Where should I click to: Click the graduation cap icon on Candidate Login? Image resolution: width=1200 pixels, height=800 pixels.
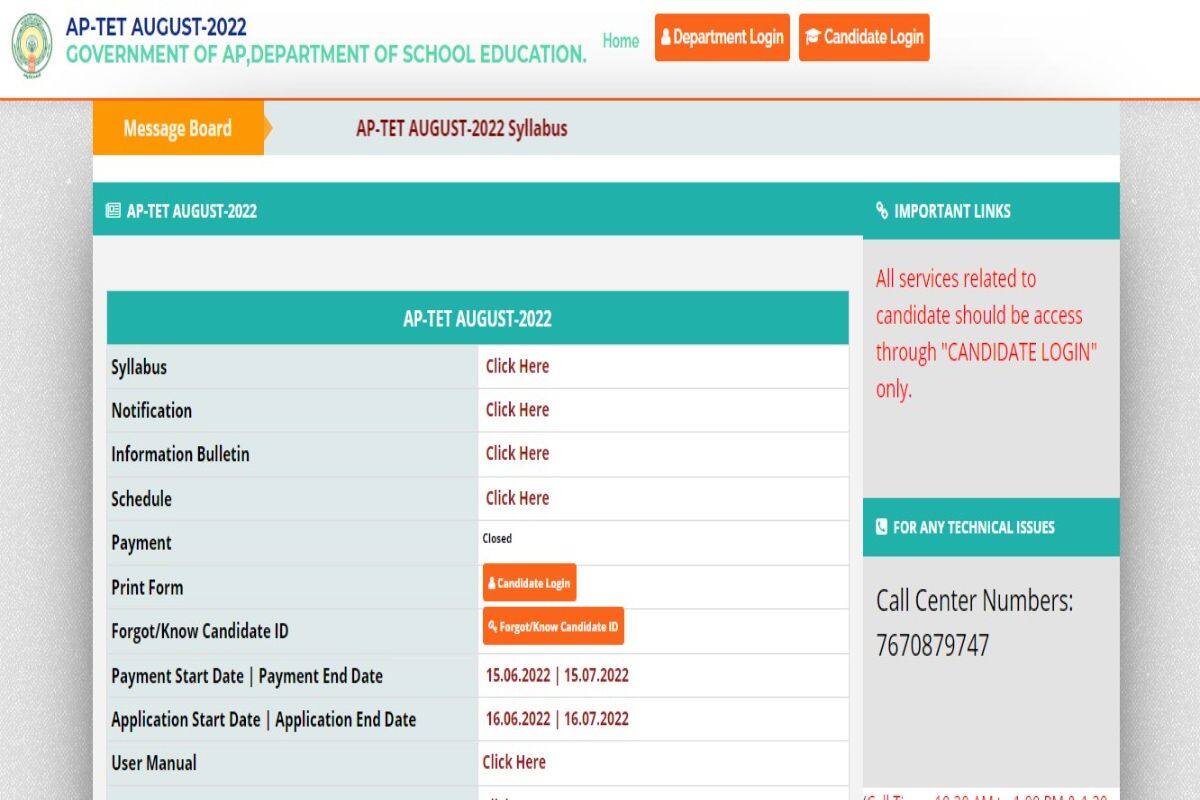point(812,38)
